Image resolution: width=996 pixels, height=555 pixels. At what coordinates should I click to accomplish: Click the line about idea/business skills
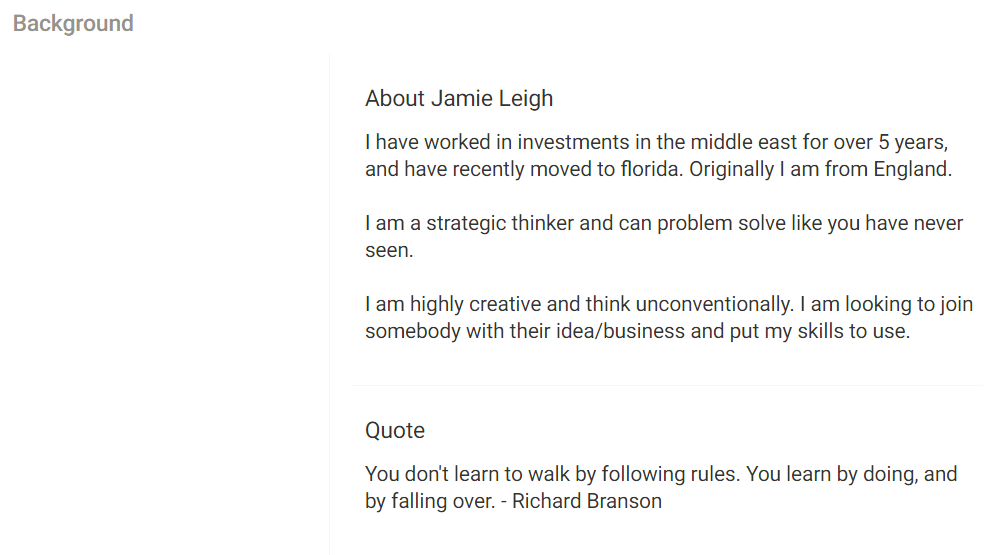pos(637,331)
